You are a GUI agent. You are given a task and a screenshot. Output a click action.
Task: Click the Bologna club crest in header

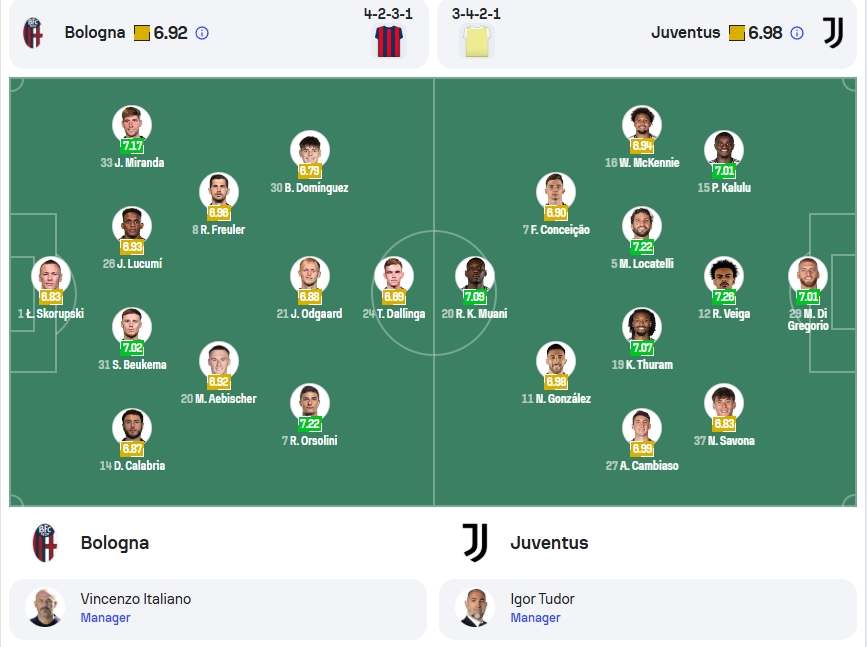click(33, 33)
